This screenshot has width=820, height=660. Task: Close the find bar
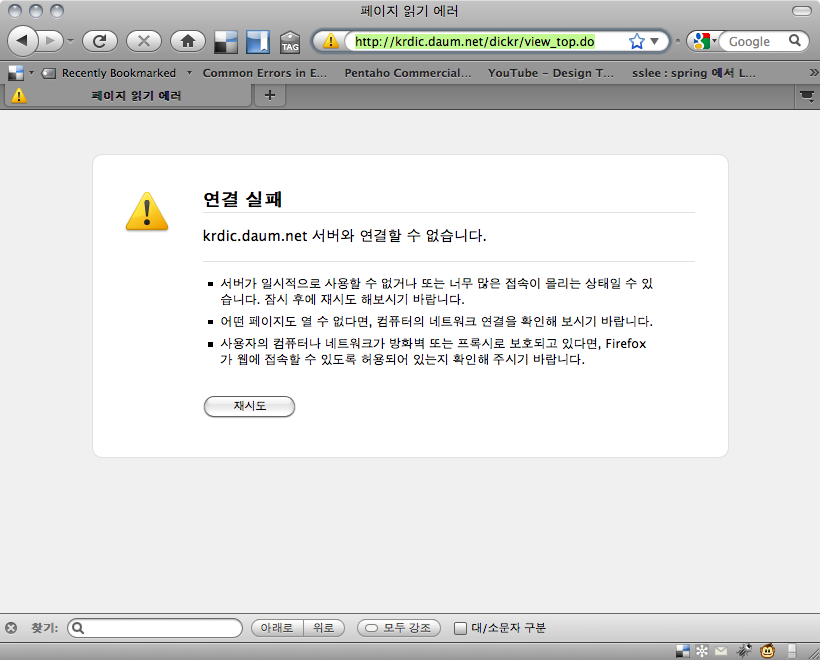point(11,628)
